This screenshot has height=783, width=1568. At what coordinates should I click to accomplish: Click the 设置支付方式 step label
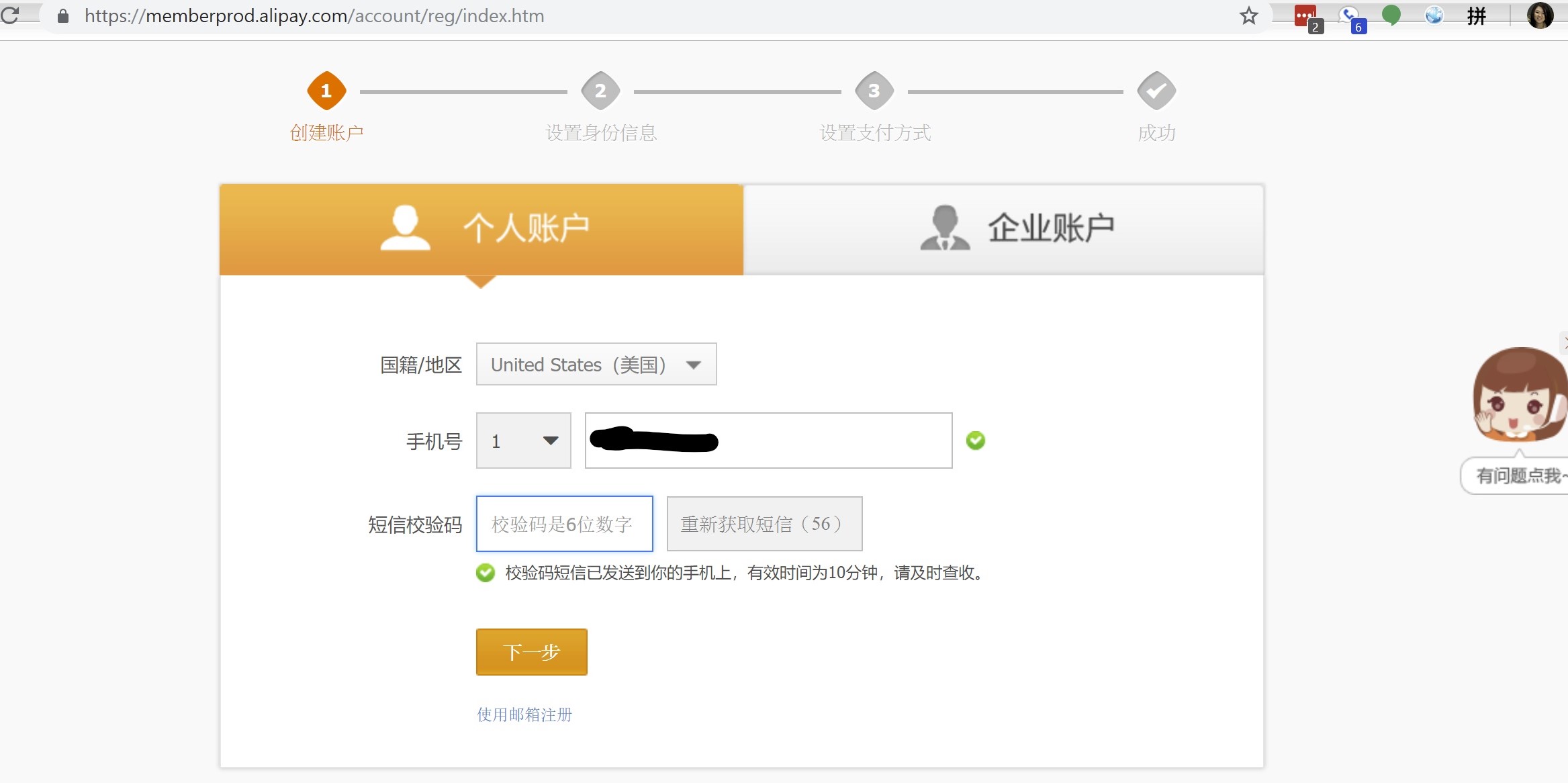tap(875, 133)
